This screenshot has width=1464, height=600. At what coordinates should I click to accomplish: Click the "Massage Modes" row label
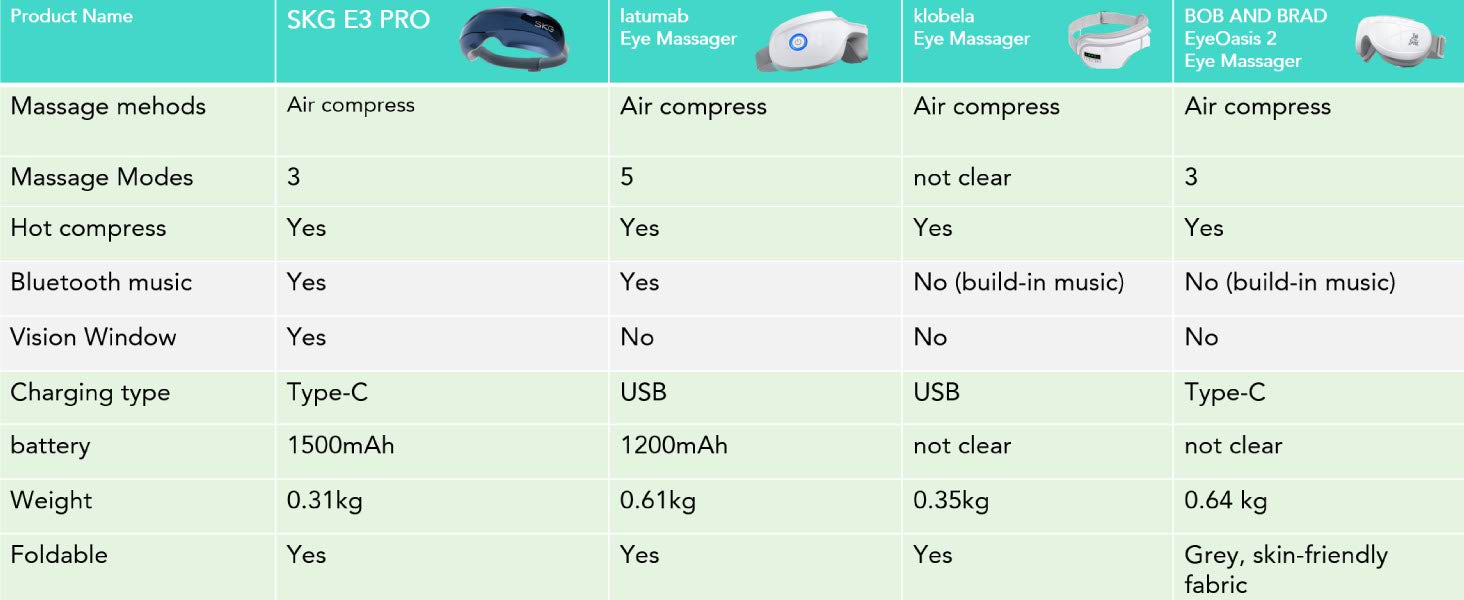pos(101,178)
